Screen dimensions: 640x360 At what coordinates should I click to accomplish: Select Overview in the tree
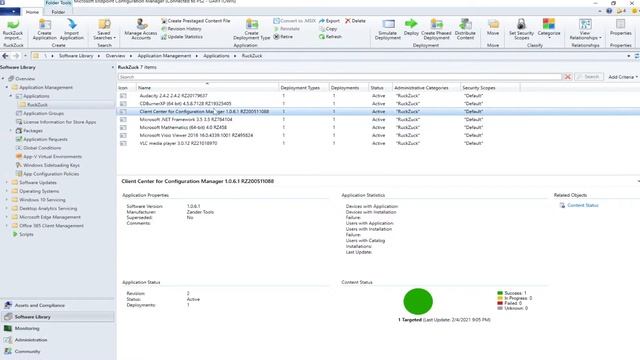(25, 79)
